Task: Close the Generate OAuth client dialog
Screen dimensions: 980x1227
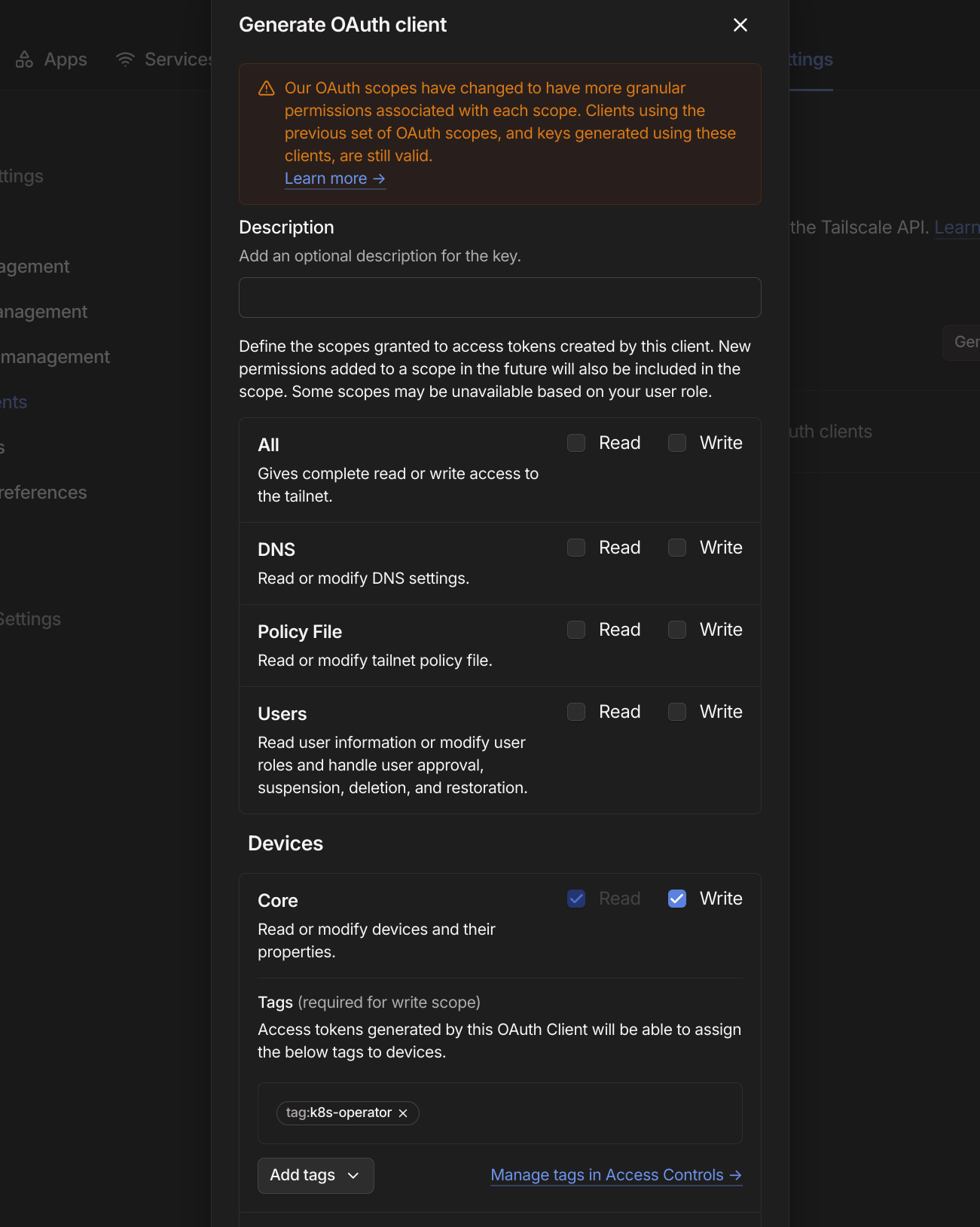Action: (740, 25)
